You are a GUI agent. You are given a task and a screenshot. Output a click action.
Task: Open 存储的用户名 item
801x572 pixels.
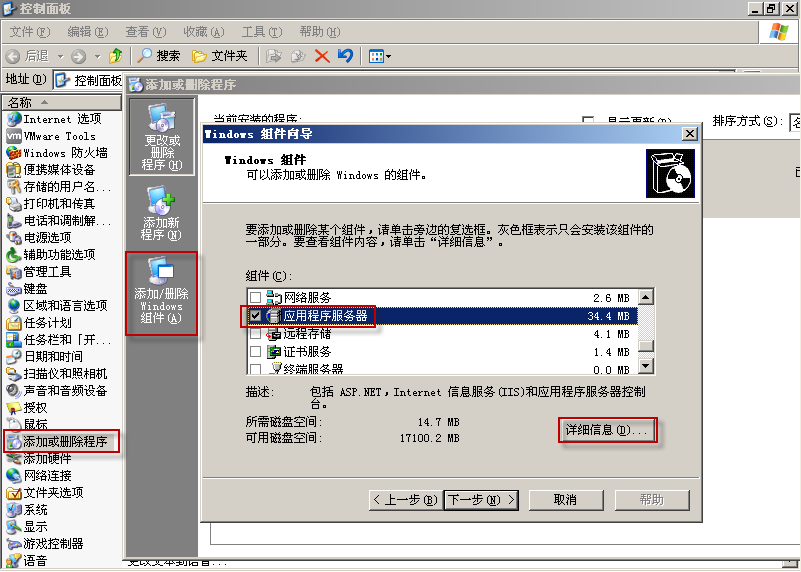point(58,187)
